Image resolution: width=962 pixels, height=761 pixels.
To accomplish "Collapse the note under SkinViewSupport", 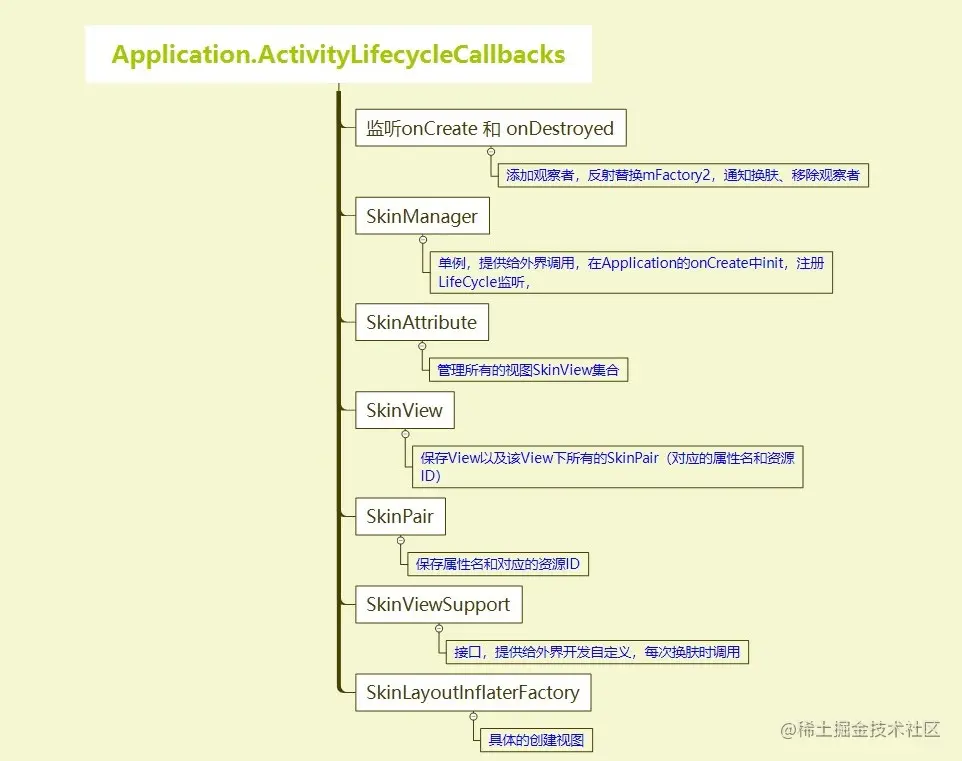I will (x=439, y=628).
